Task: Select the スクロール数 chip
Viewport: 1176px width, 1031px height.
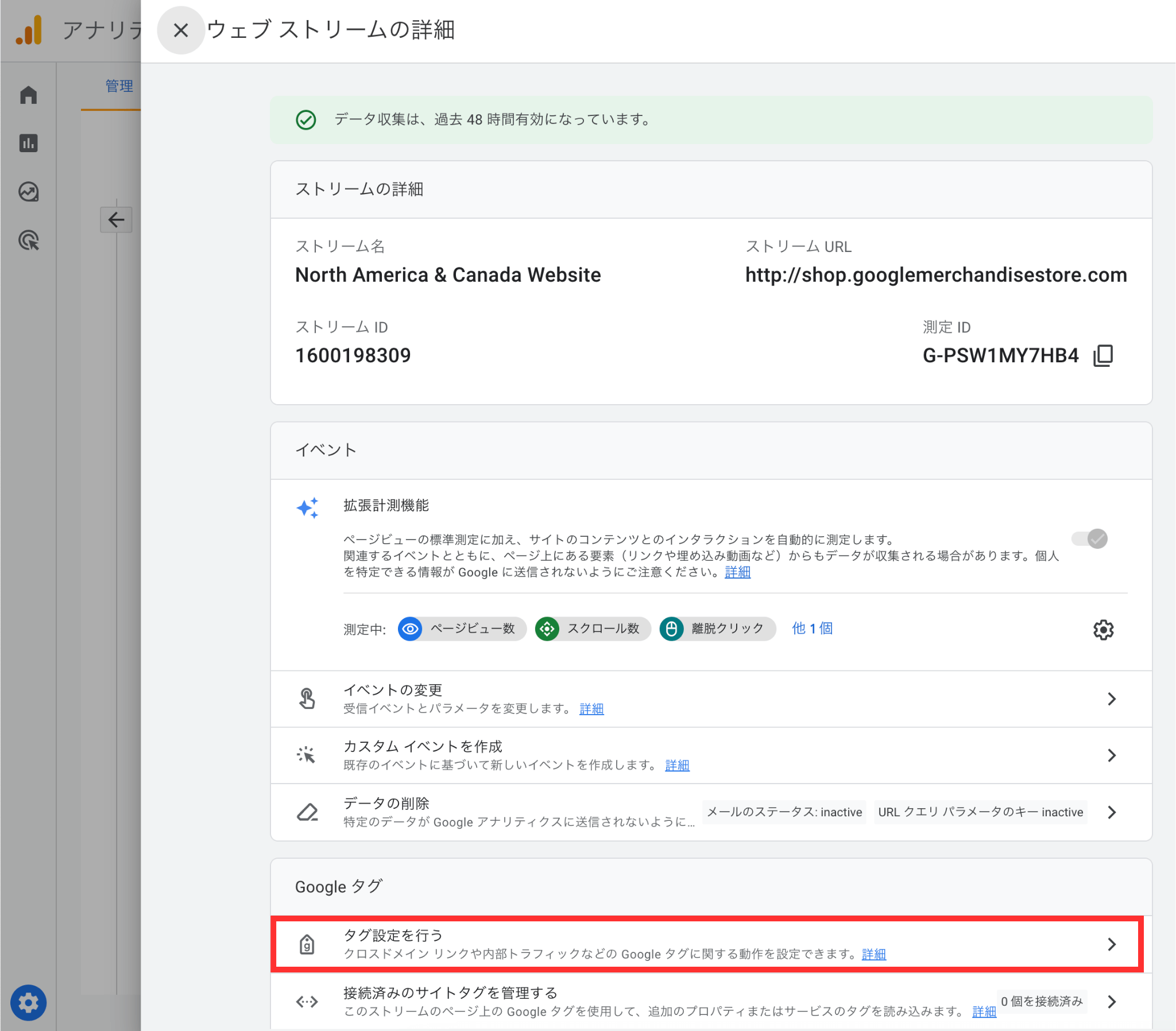Action: tap(593, 629)
